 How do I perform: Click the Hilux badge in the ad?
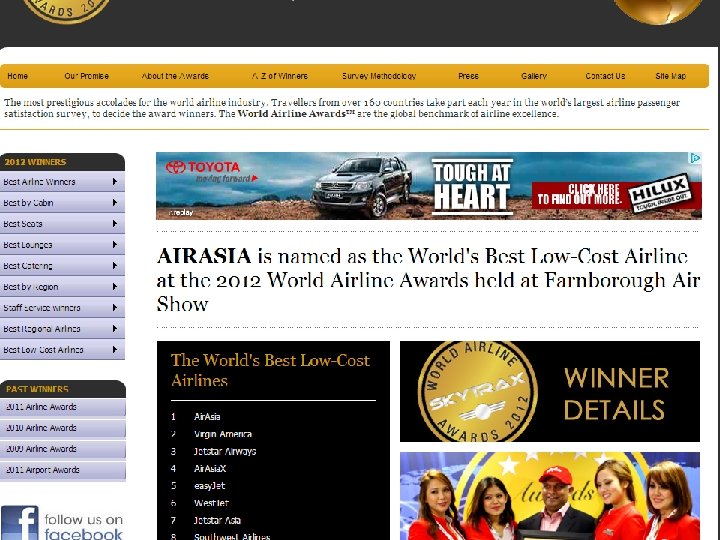(x=660, y=192)
